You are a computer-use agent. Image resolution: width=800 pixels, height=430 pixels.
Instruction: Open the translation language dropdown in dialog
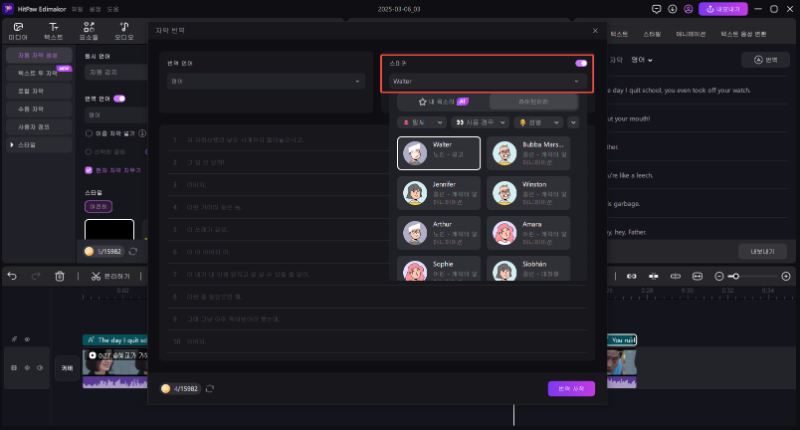click(267, 81)
